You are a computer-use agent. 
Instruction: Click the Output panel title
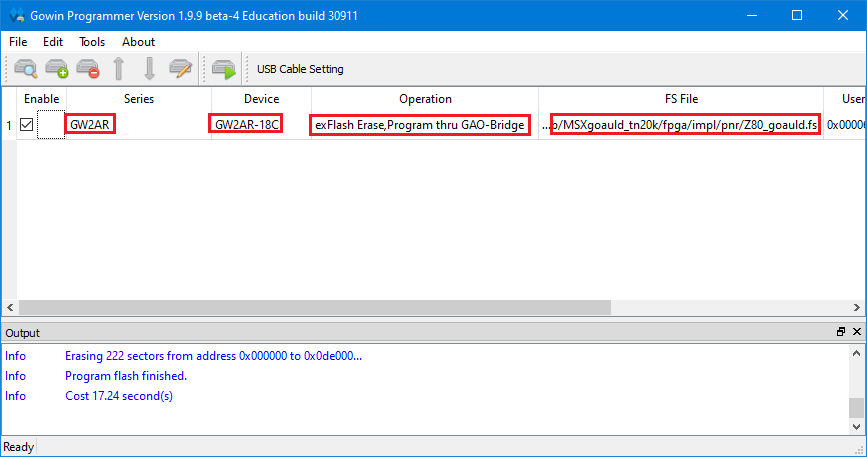click(x=23, y=333)
